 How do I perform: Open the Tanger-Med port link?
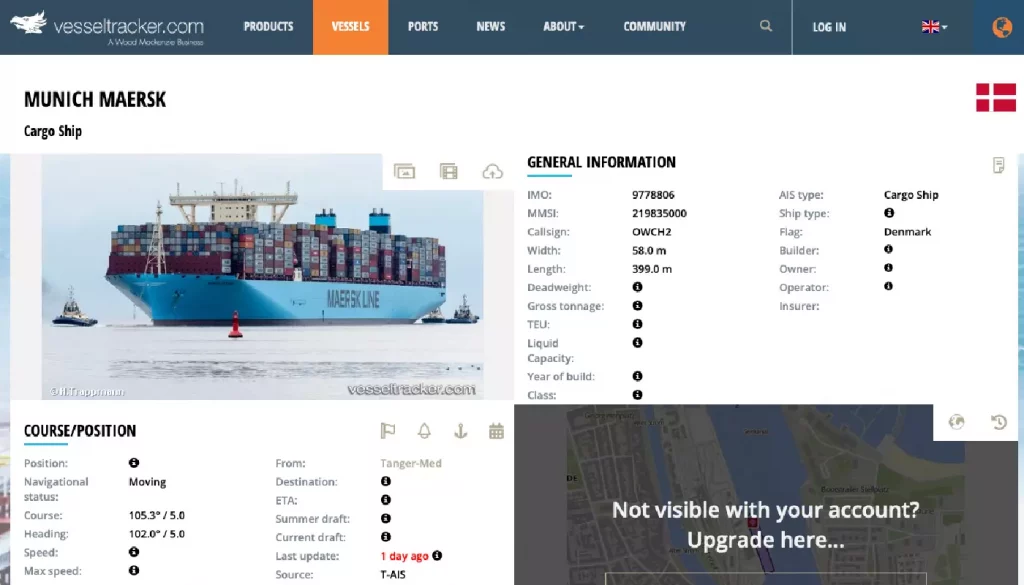(411, 463)
